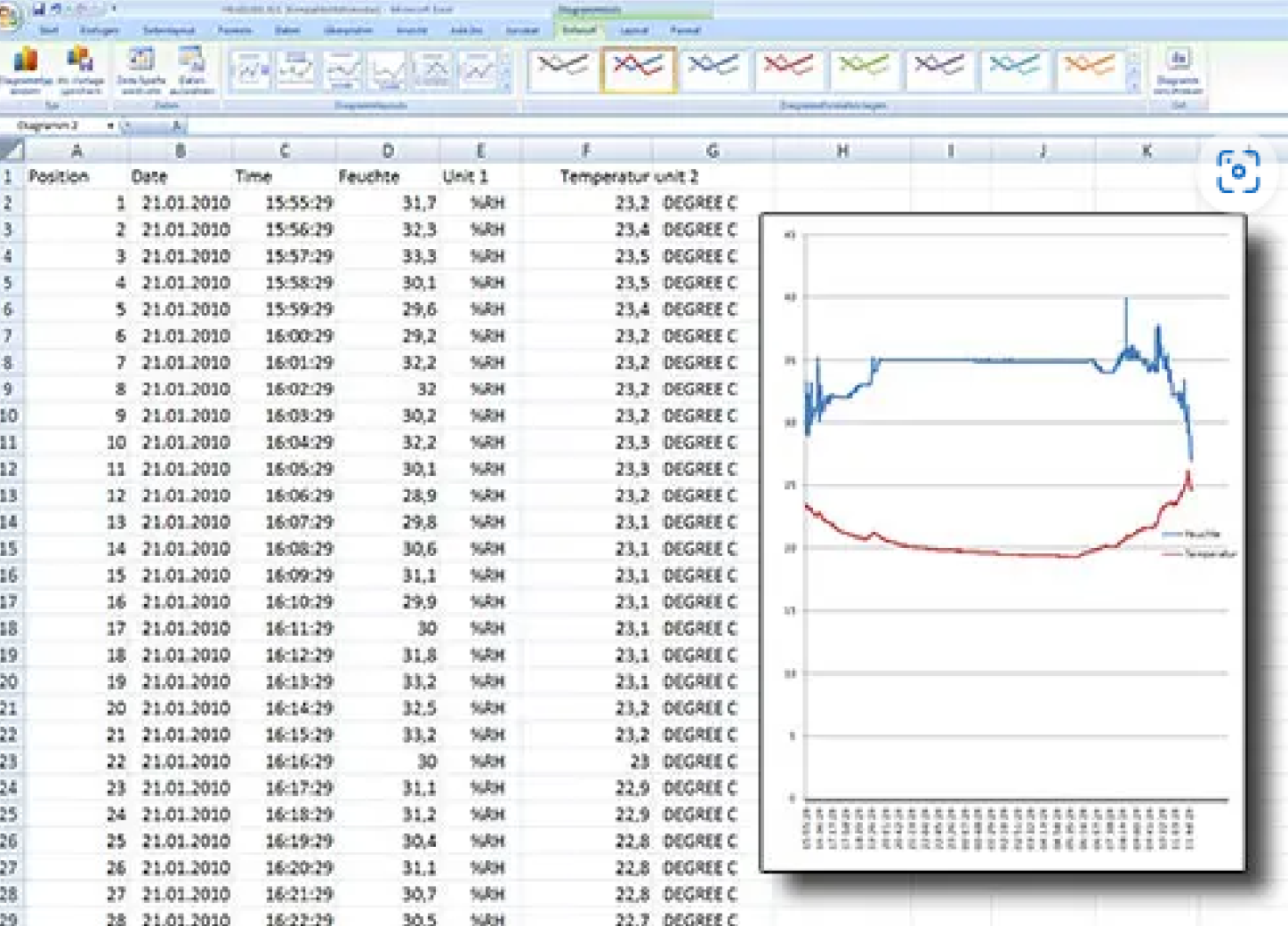This screenshot has width=1288, height=926.
Task: Expand the chart styles gallery
Action: 1133,86
